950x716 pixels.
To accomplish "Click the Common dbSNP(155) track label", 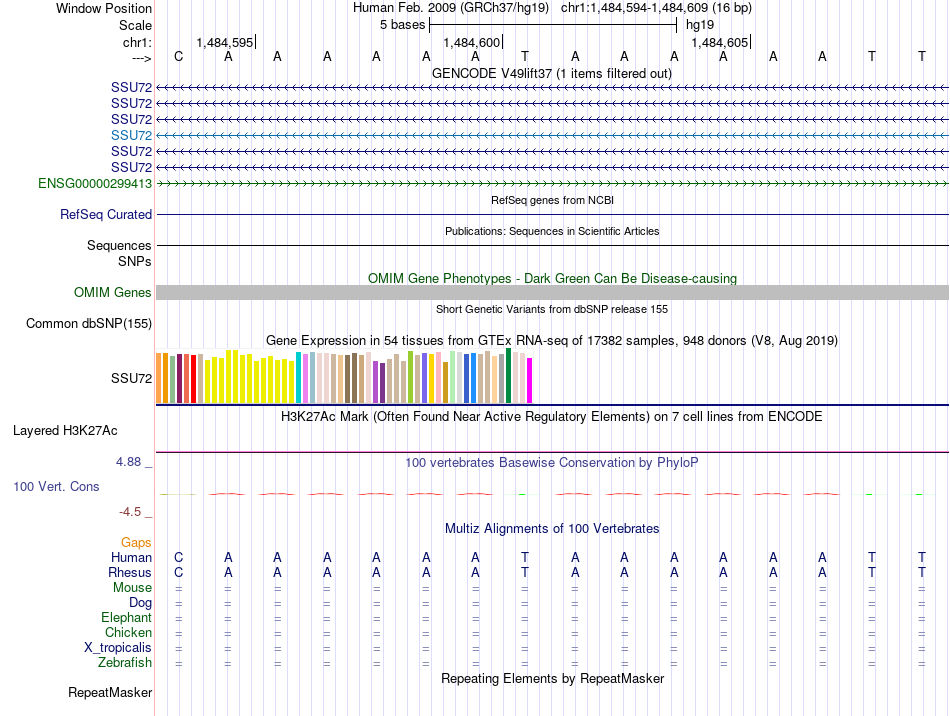I will [x=89, y=323].
